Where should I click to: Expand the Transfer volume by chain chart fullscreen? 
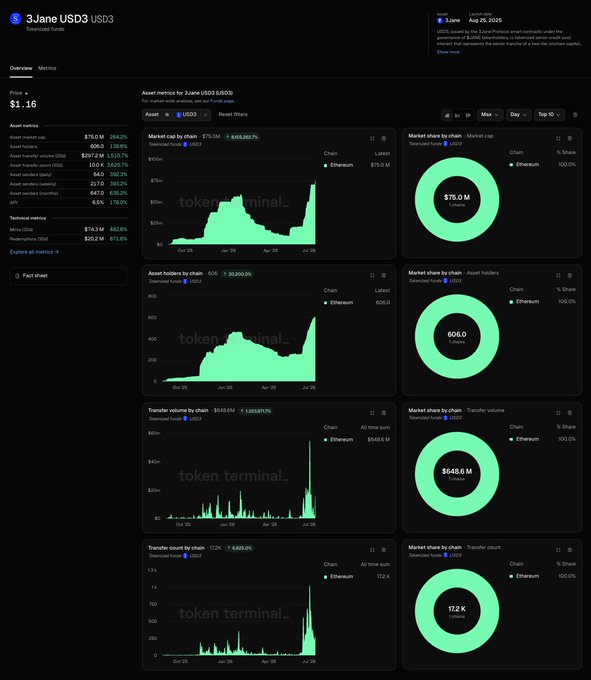372,413
